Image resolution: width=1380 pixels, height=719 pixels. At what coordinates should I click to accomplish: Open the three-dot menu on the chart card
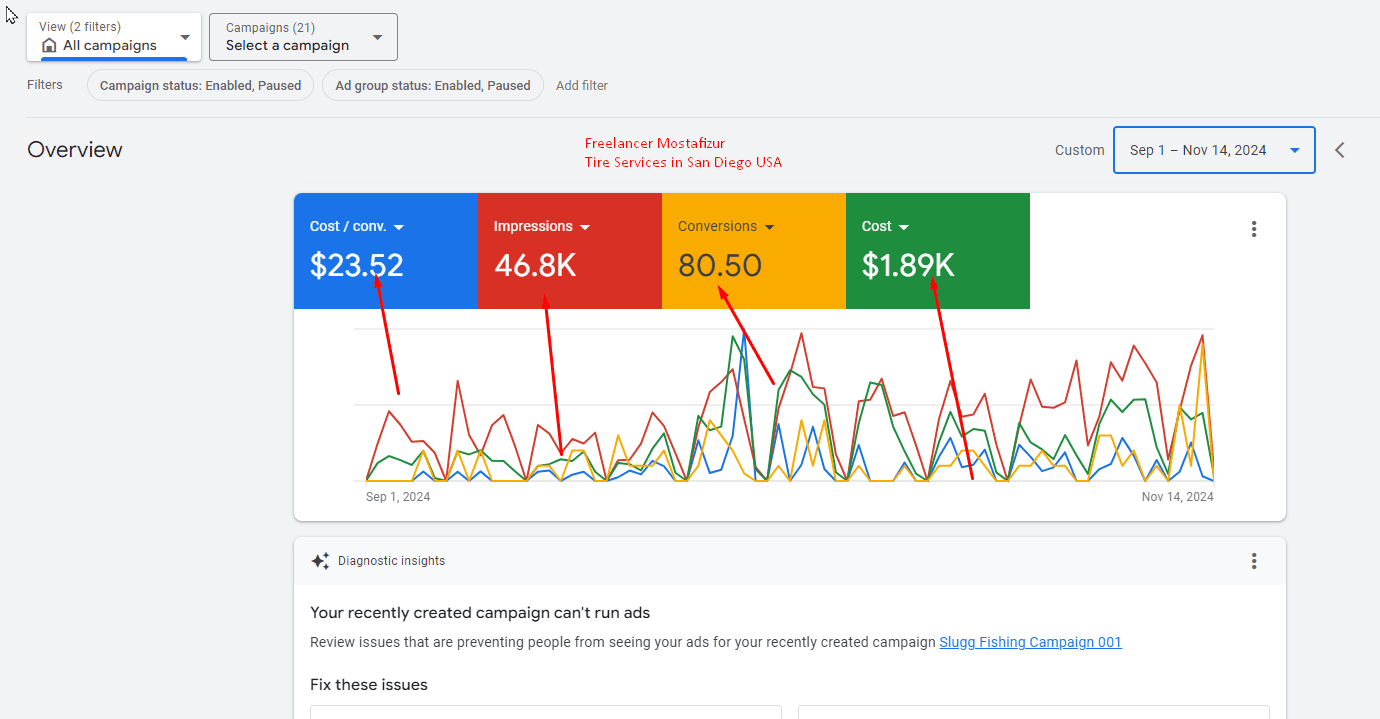click(x=1254, y=229)
